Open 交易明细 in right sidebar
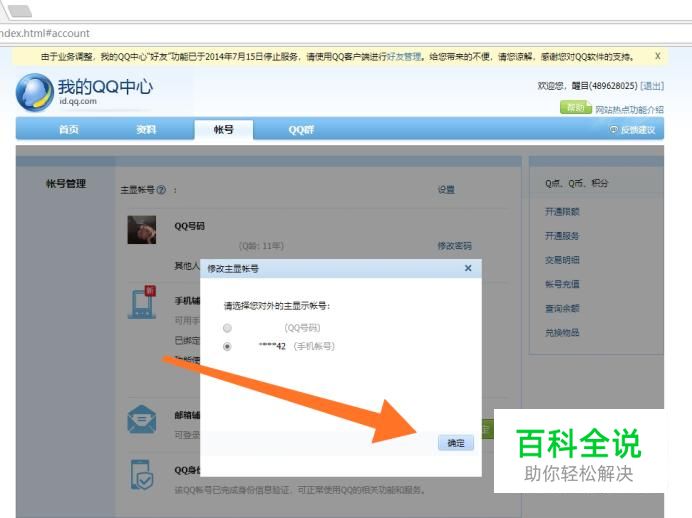Viewport: 692px width, 518px height. click(562, 260)
